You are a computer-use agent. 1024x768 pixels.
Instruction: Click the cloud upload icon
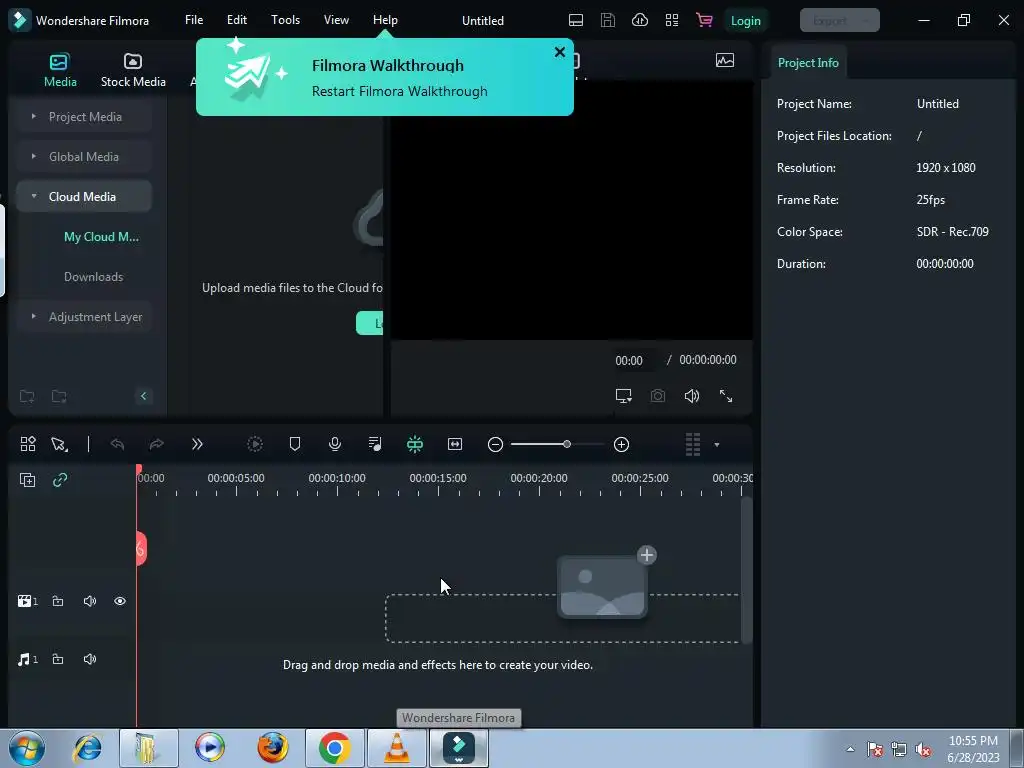coord(640,20)
